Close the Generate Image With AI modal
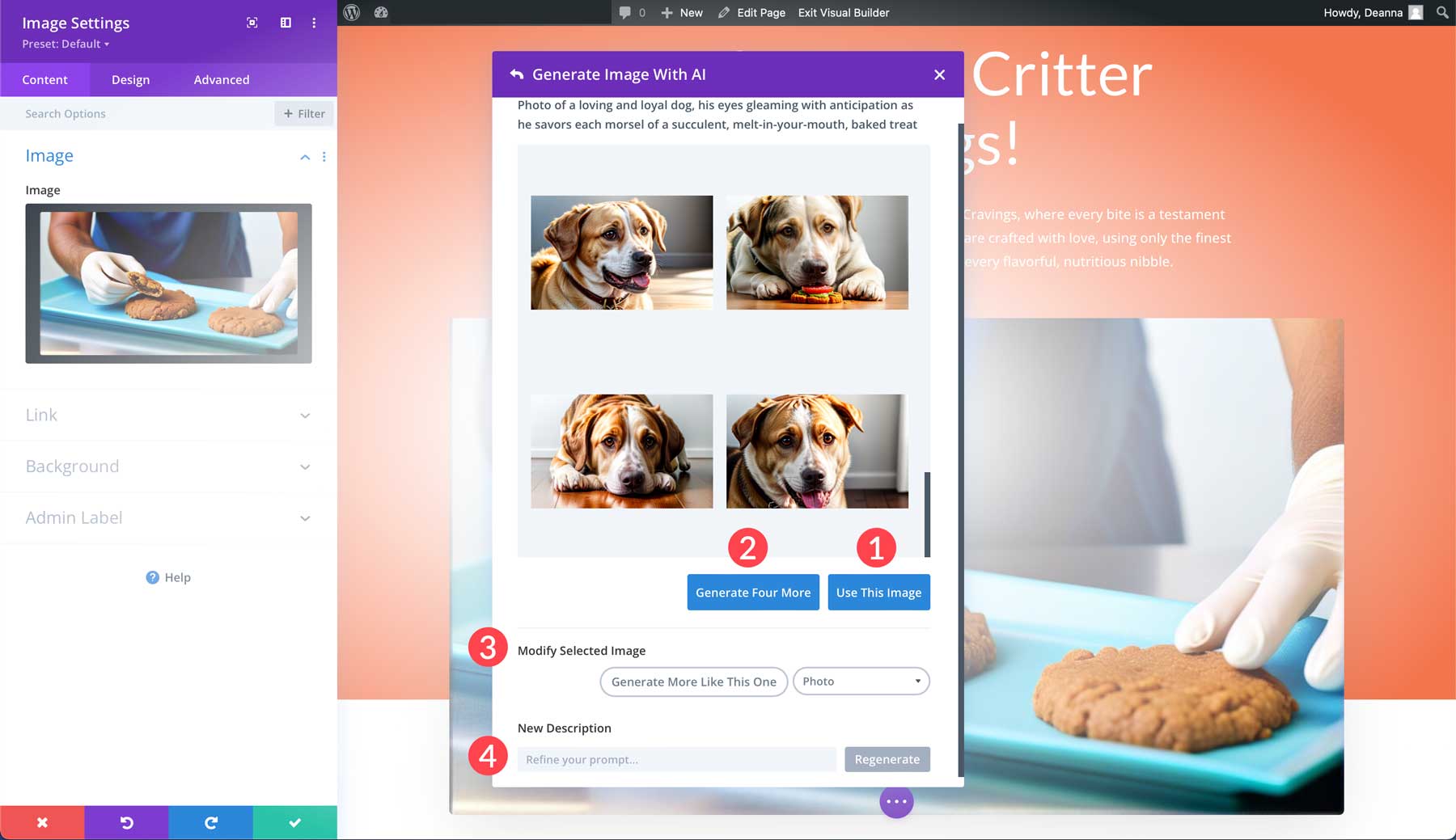This screenshot has width=1456, height=840. tap(939, 74)
